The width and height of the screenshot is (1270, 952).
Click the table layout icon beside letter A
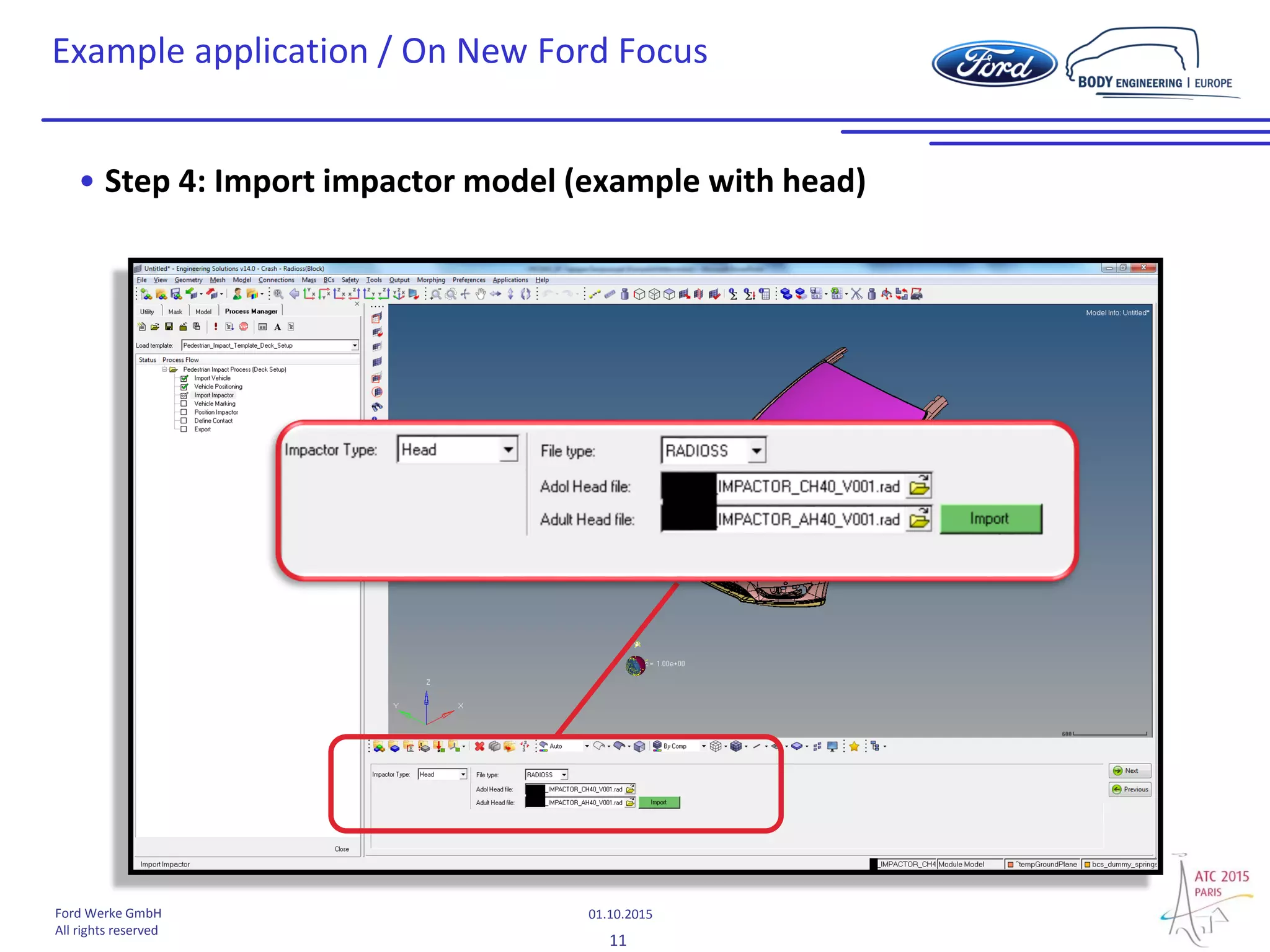(263, 327)
